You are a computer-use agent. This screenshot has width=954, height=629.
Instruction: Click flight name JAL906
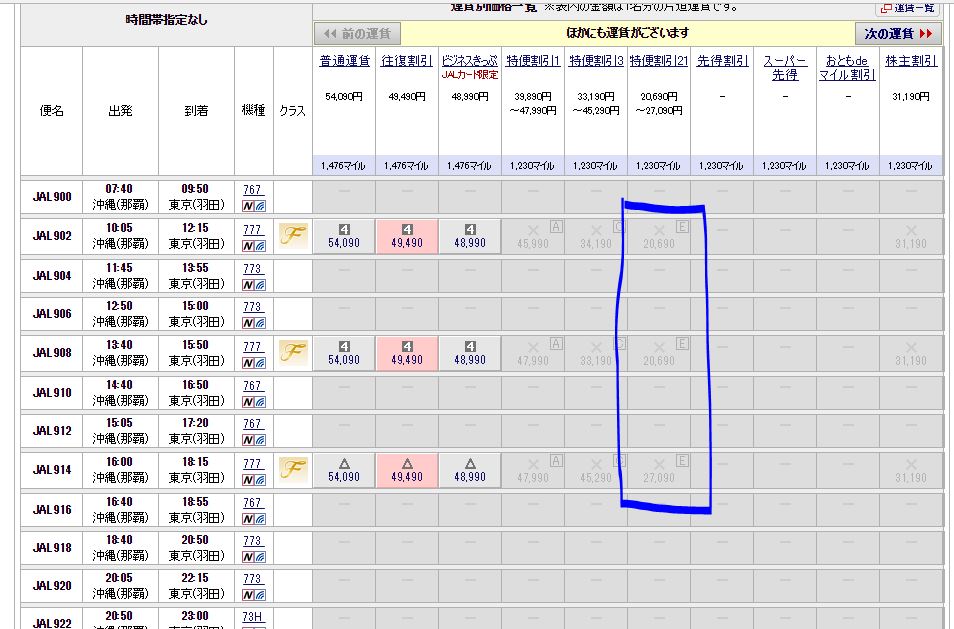click(52, 314)
